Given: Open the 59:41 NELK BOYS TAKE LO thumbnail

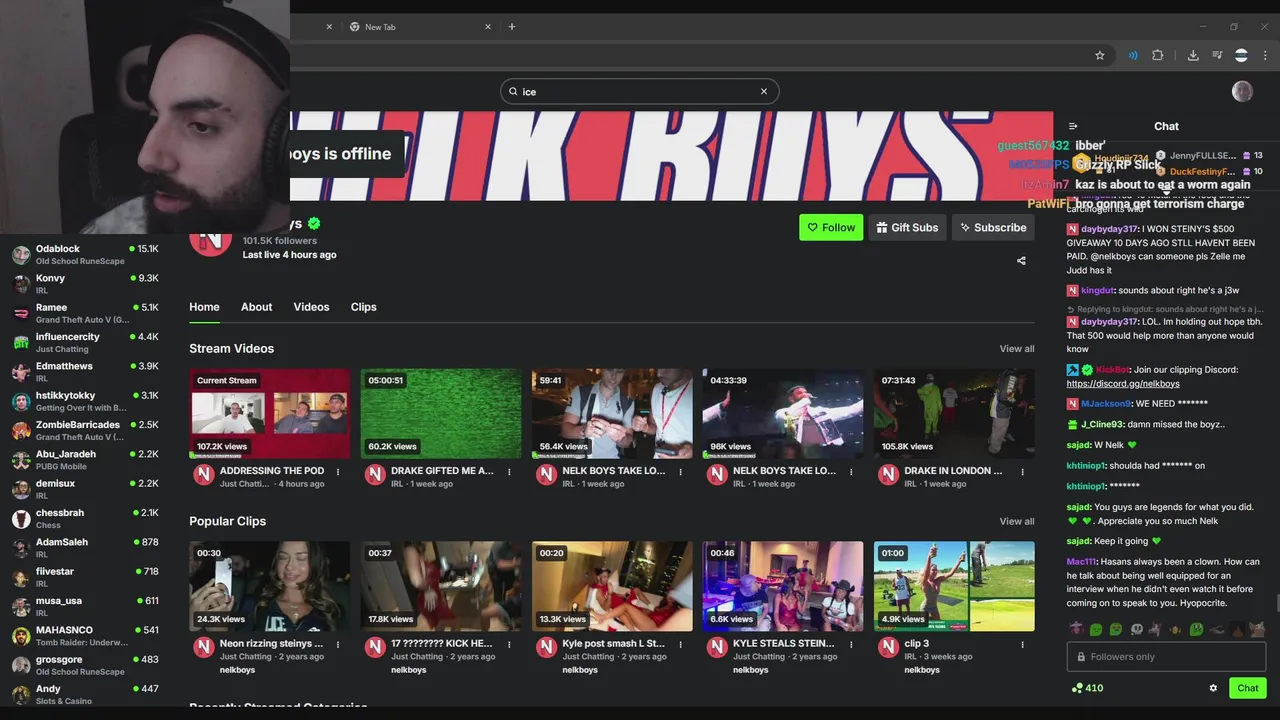Looking at the screenshot, I should (x=612, y=414).
